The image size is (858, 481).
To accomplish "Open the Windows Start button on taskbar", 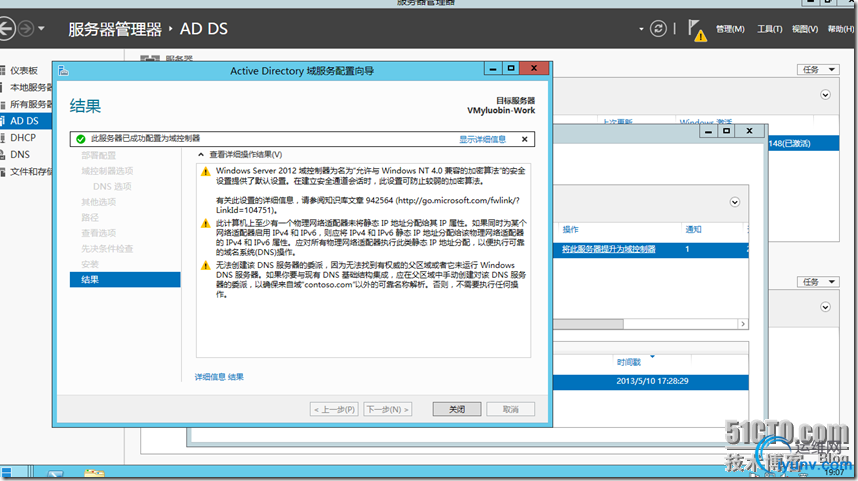I will pos(6,472).
